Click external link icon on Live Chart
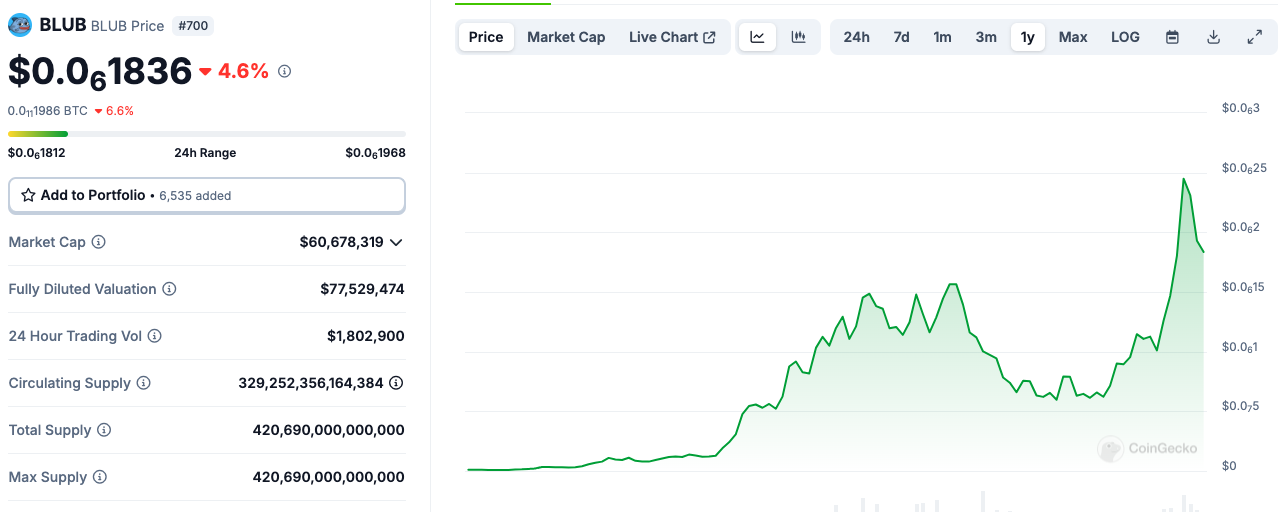Viewport: 1285px width, 512px height. click(x=710, y=37)
